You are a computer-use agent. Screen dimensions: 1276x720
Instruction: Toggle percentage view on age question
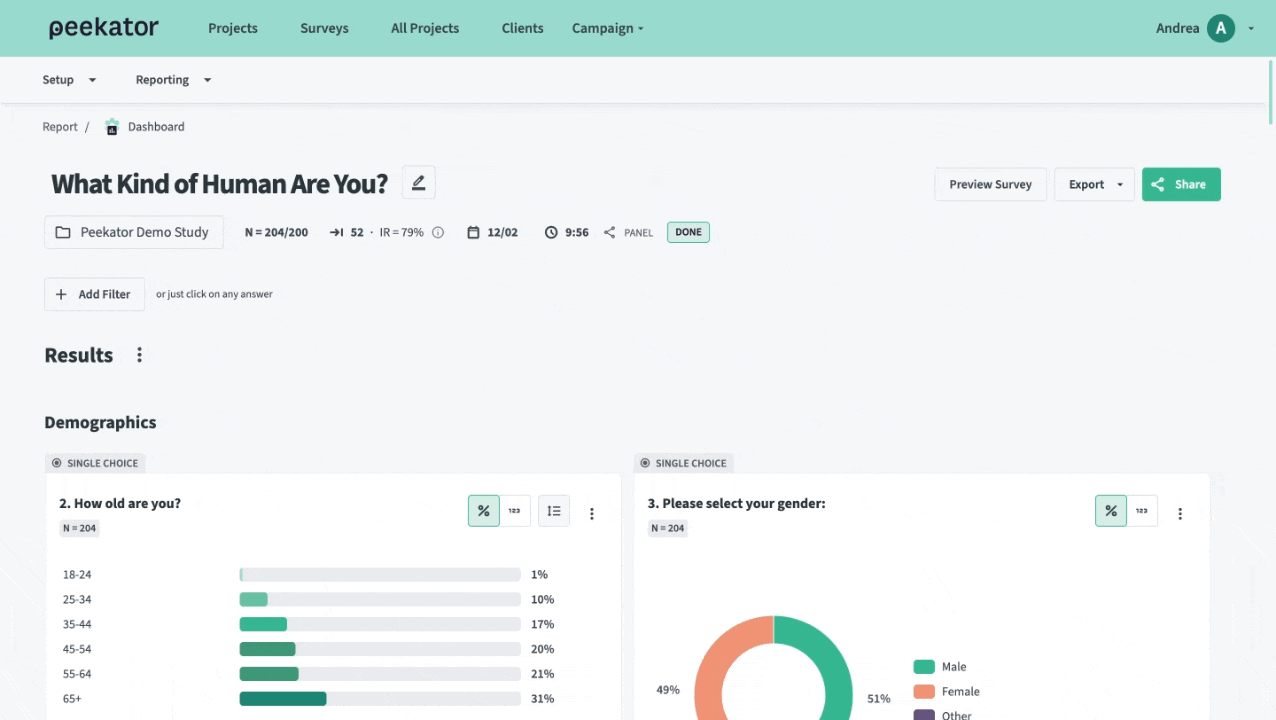tap(484, 511)
